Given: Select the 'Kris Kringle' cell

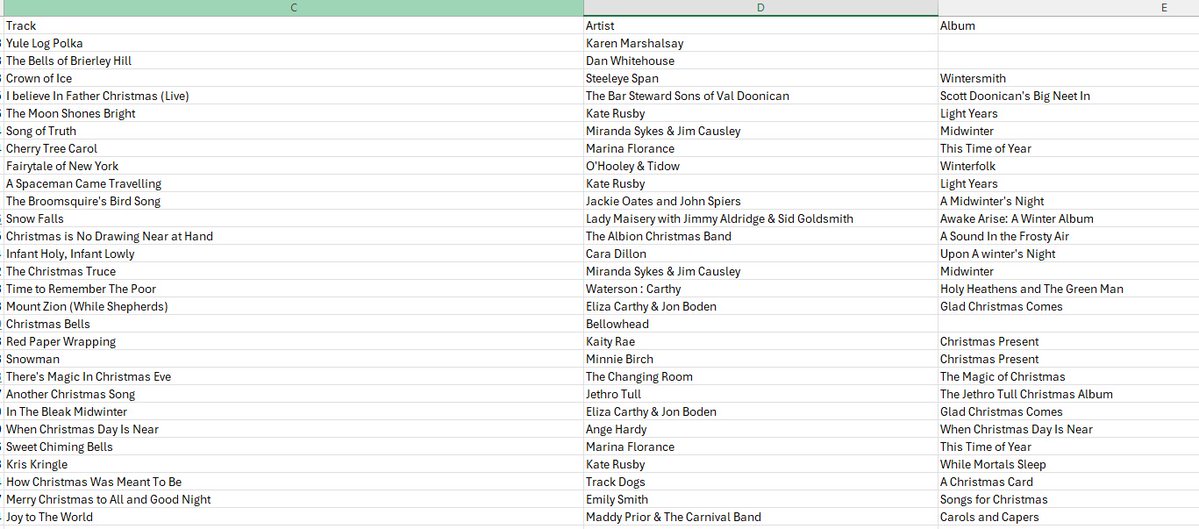Looking at the screenshot, I should pyautogui.click(x=294, y=465).
